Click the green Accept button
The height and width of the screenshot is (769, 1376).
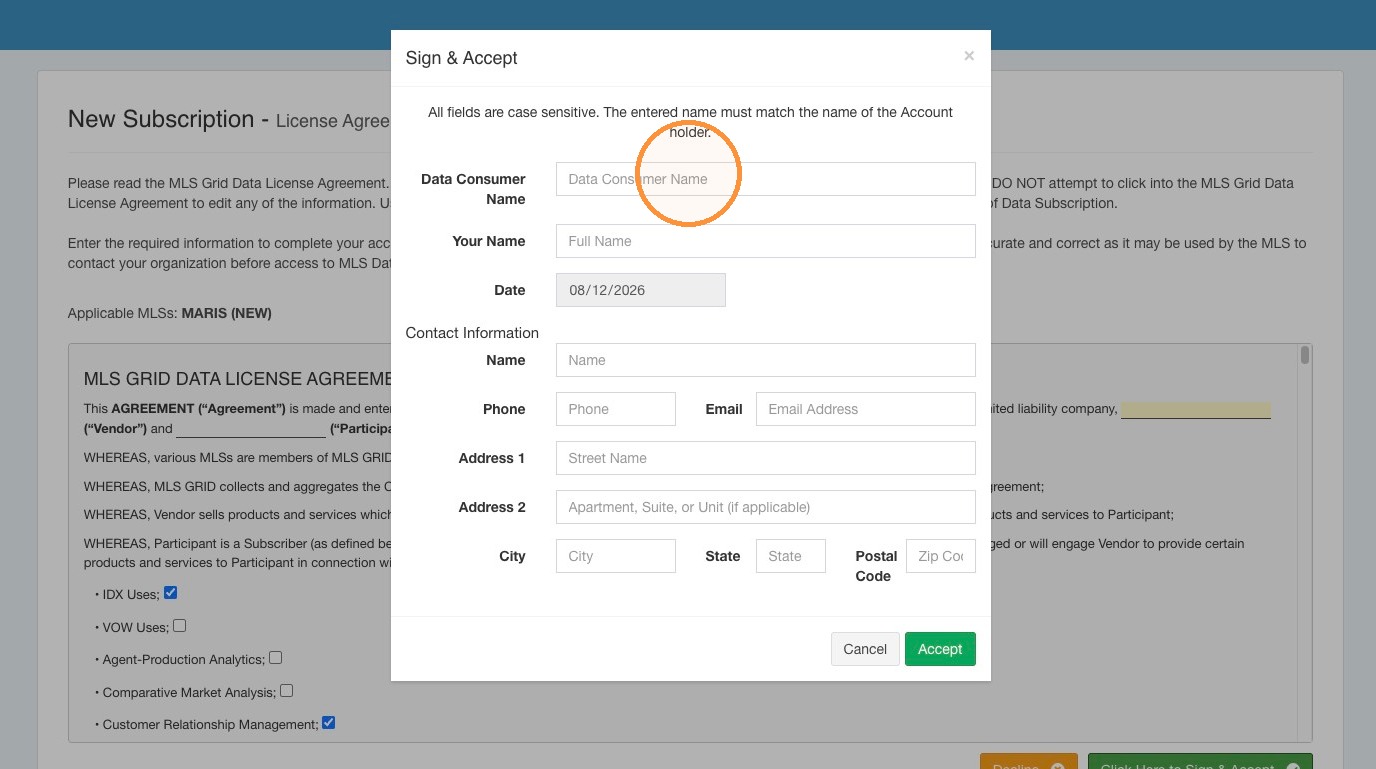[x=940, y=649]
